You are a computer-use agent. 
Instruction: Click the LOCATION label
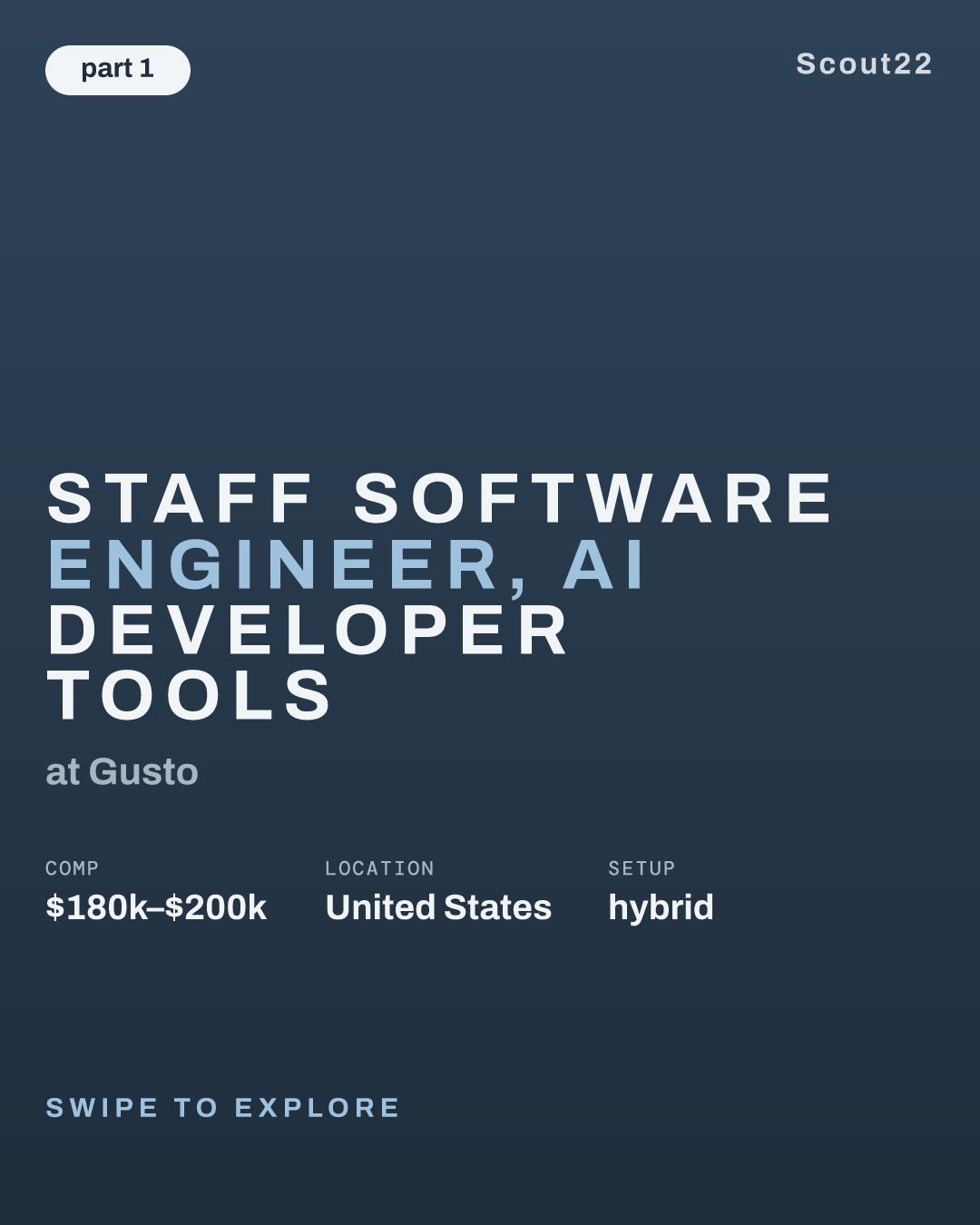pyautogui.click(x=379, y=868)
